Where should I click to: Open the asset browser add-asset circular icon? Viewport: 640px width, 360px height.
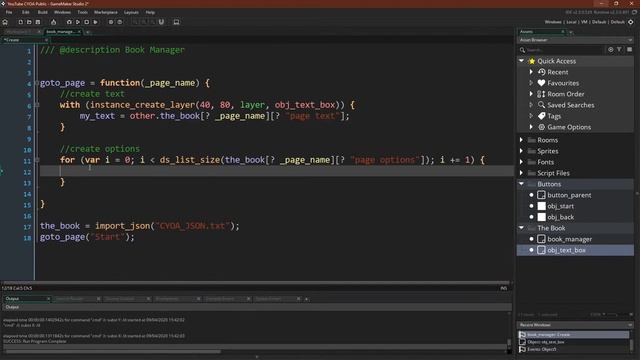(x=611, y=49)
